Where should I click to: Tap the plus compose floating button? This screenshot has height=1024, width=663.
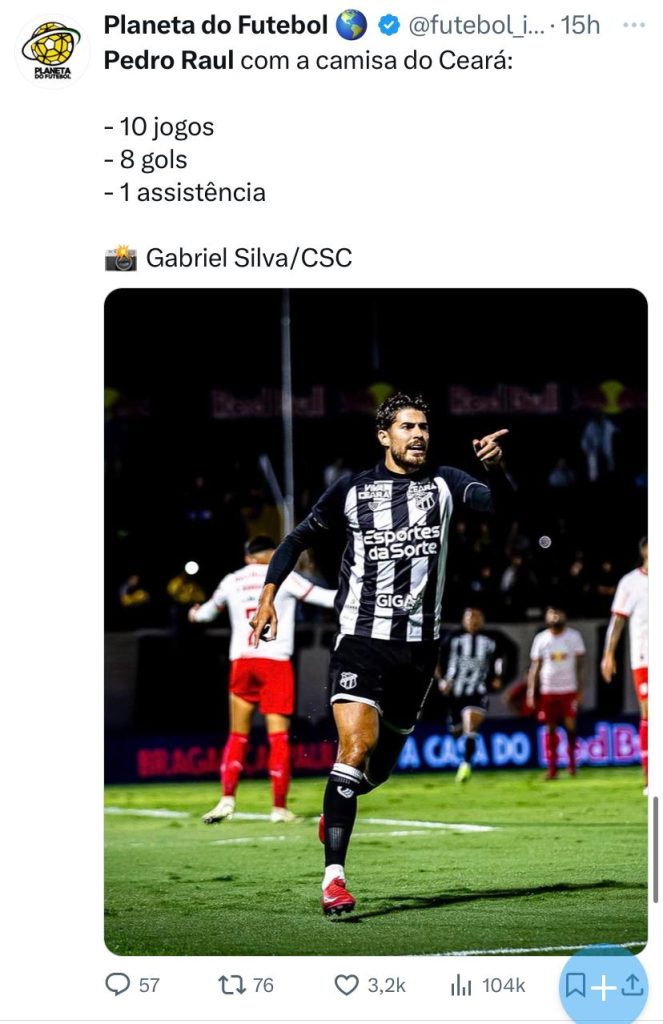tap(604, 987)
